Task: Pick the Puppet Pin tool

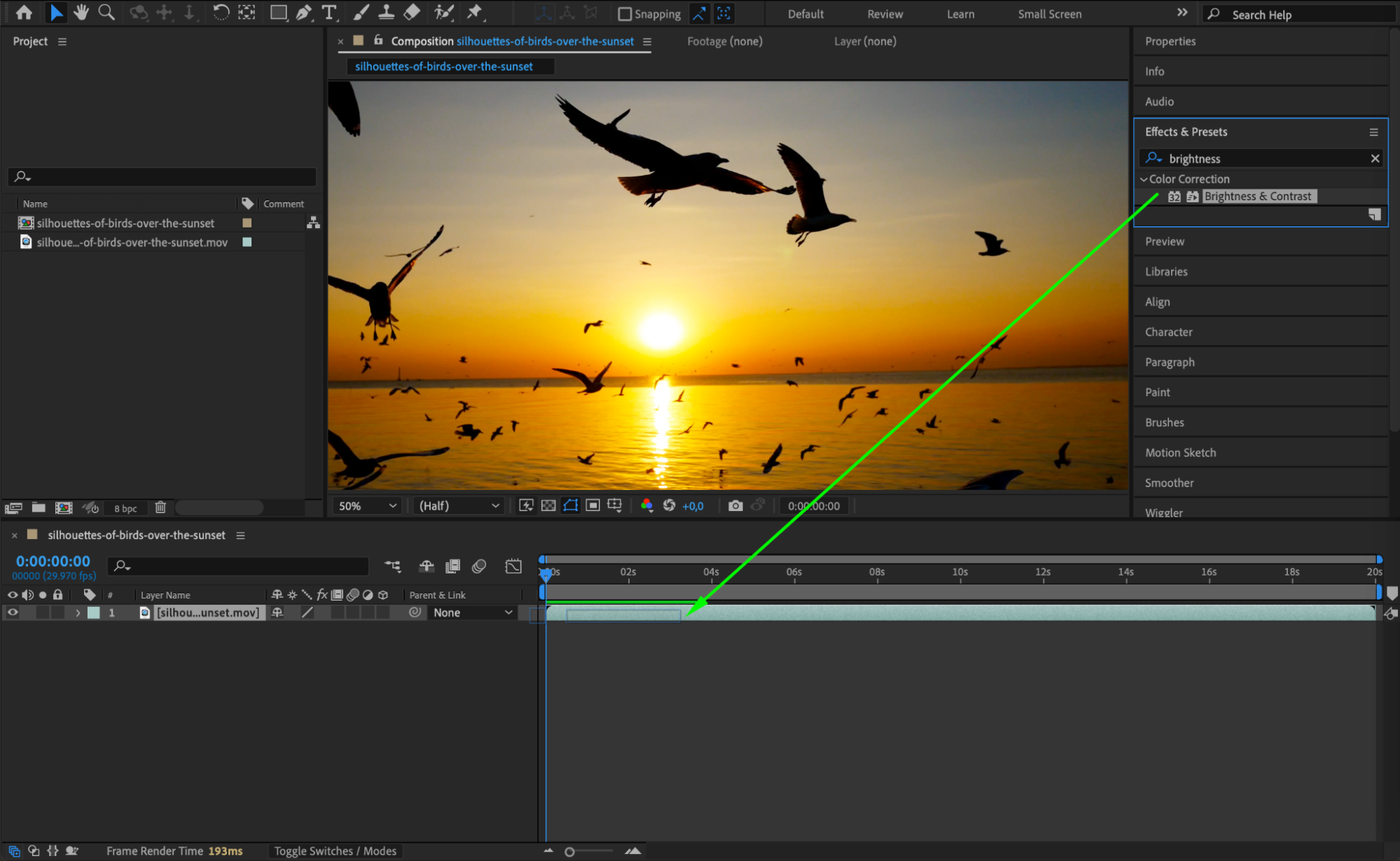Action: click(475, 13)
